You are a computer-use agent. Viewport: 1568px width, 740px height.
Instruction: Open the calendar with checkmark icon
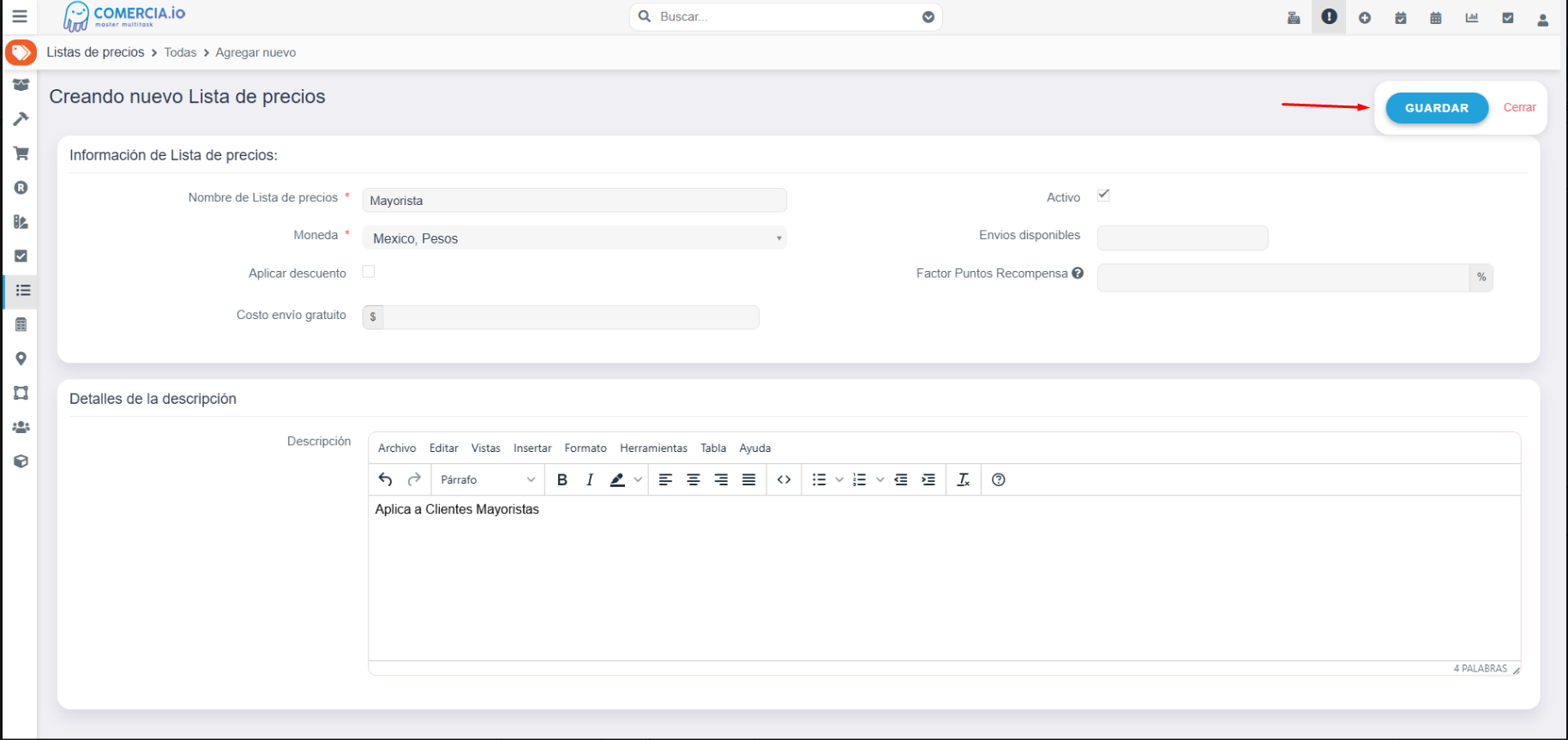tap(1401, 18)
